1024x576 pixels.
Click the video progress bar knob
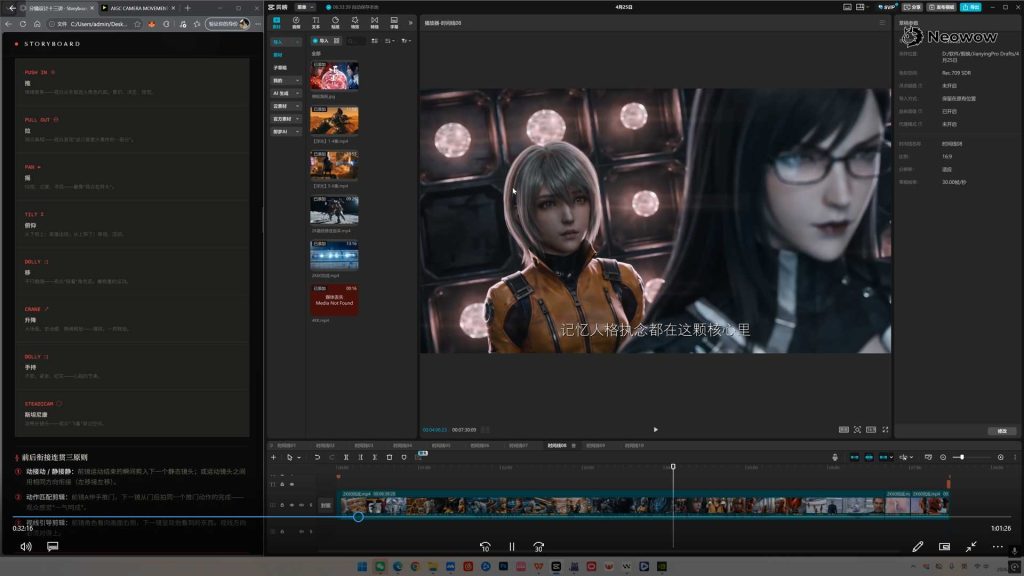tap(358, 517)
